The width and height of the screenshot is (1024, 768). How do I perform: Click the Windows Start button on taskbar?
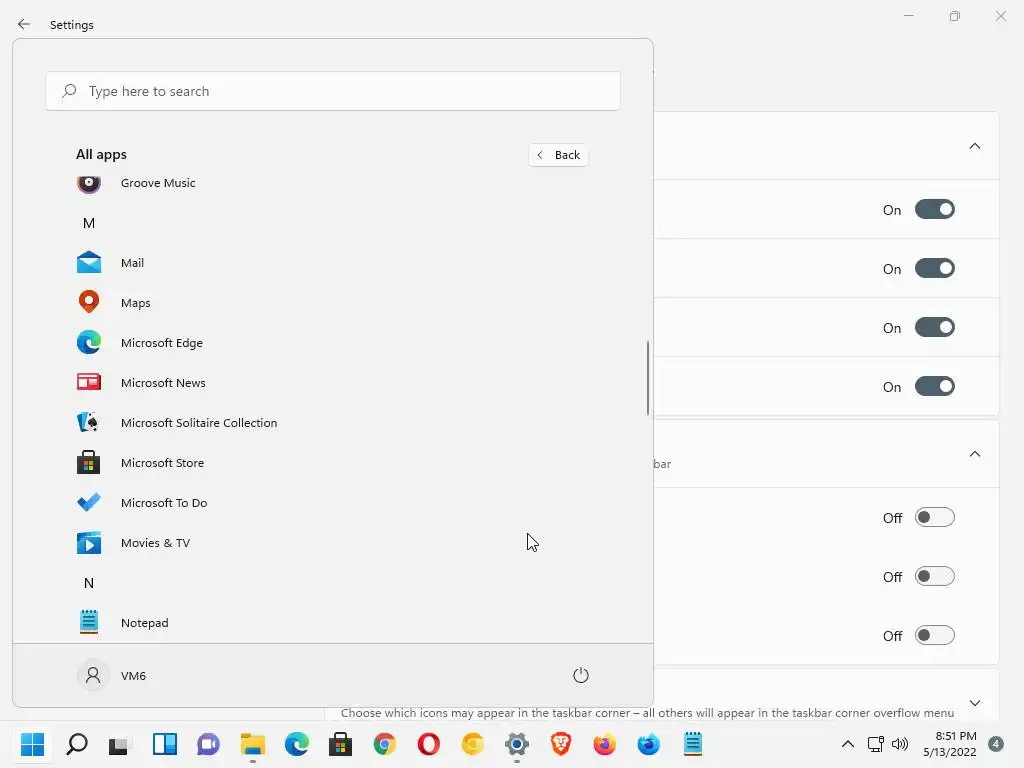(32, 744)
